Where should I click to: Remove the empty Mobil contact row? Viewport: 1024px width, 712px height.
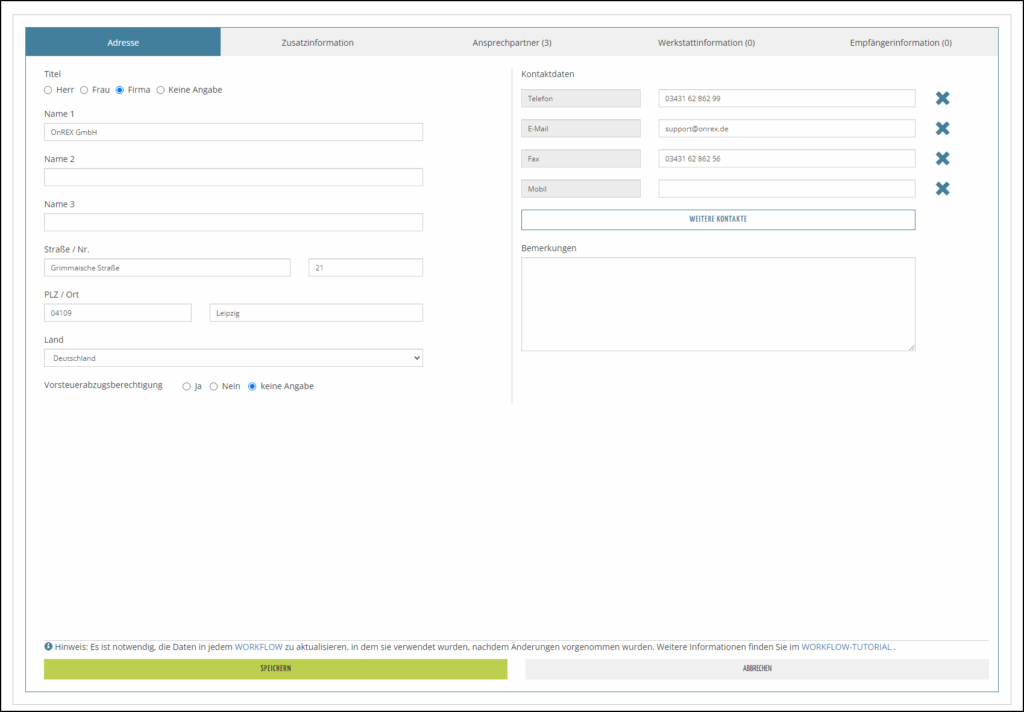click(942, 188)
